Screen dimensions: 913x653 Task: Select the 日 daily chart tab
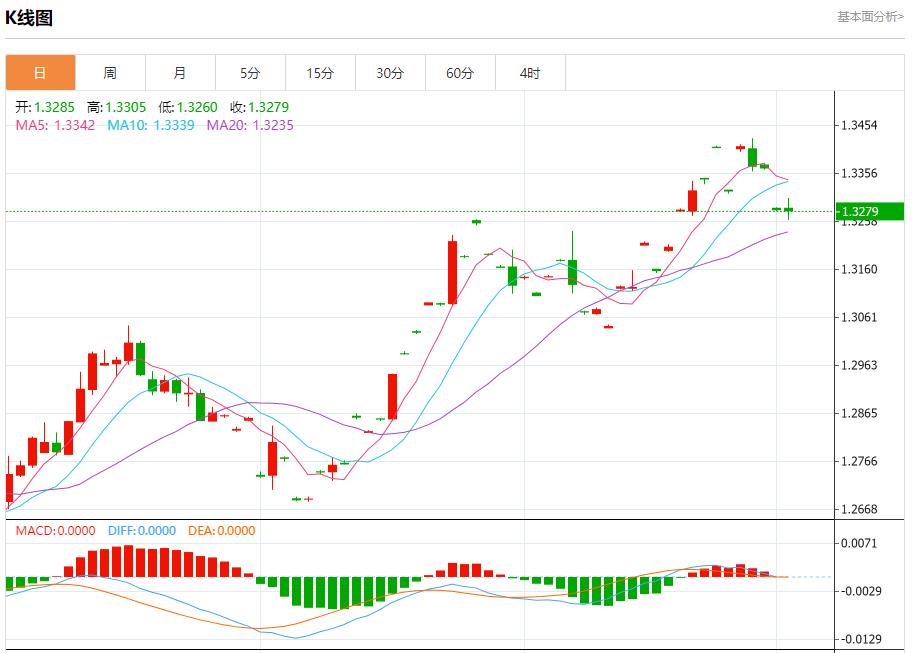point(40,73)
